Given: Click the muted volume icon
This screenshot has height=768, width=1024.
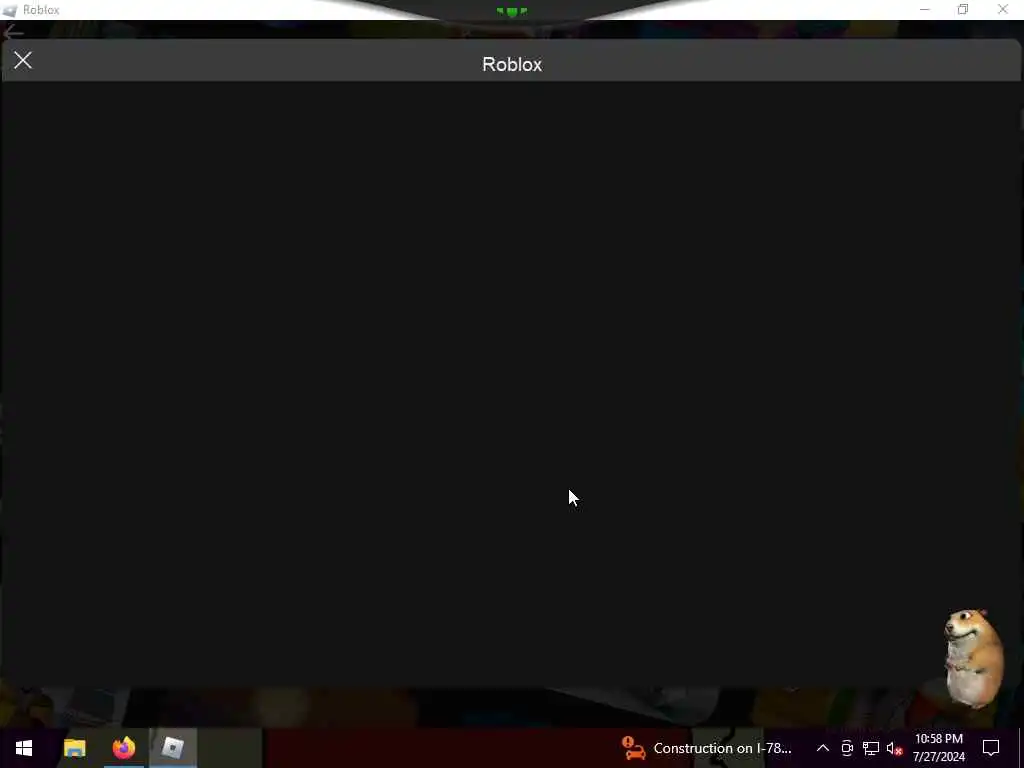Looking at the screenshot, I should click(894, 748).
